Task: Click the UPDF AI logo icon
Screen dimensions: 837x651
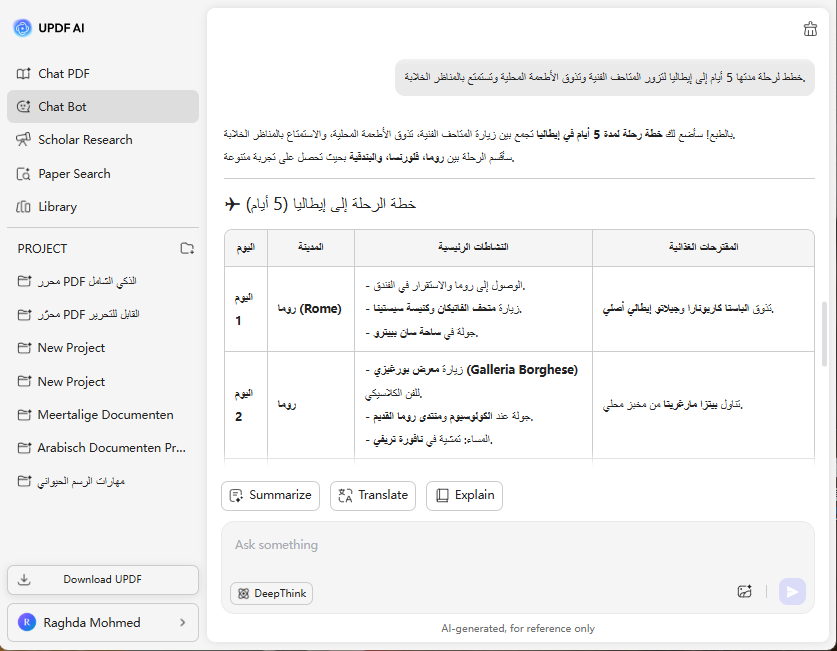Action: pos(22,28)
